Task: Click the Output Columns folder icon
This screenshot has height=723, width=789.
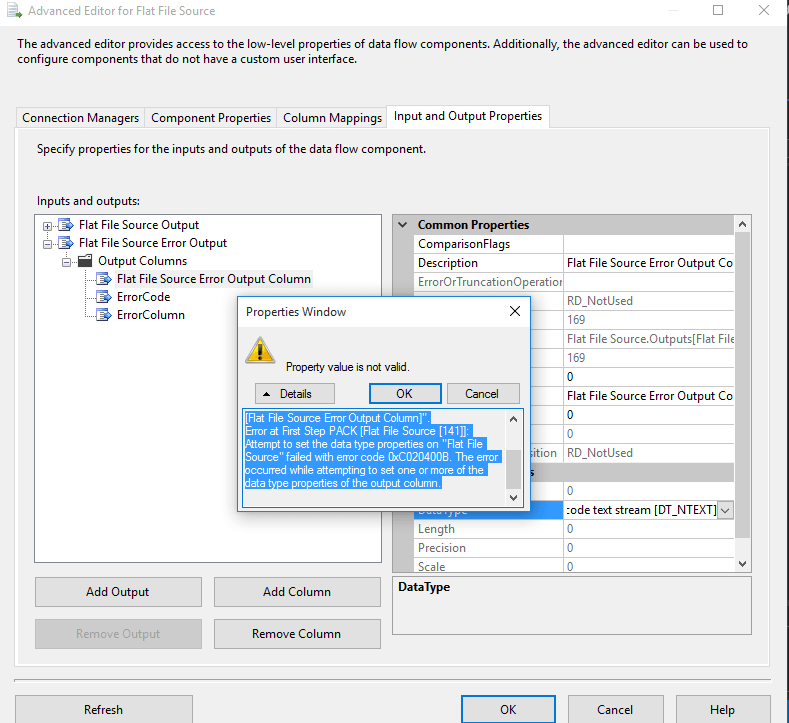Action: pos(85,261)
